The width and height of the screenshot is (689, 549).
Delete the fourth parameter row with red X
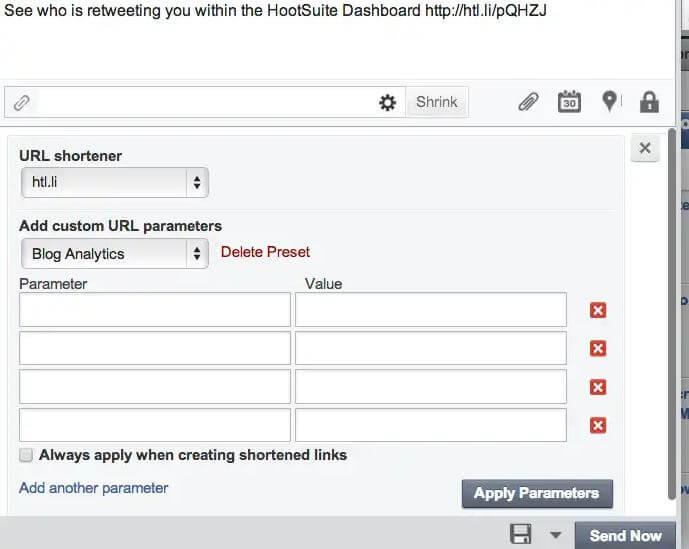click(x=598, y=425)
